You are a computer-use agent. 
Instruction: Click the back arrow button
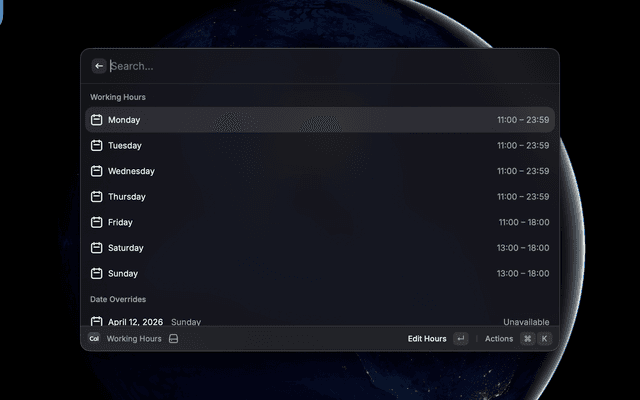[x=99, y=66]
